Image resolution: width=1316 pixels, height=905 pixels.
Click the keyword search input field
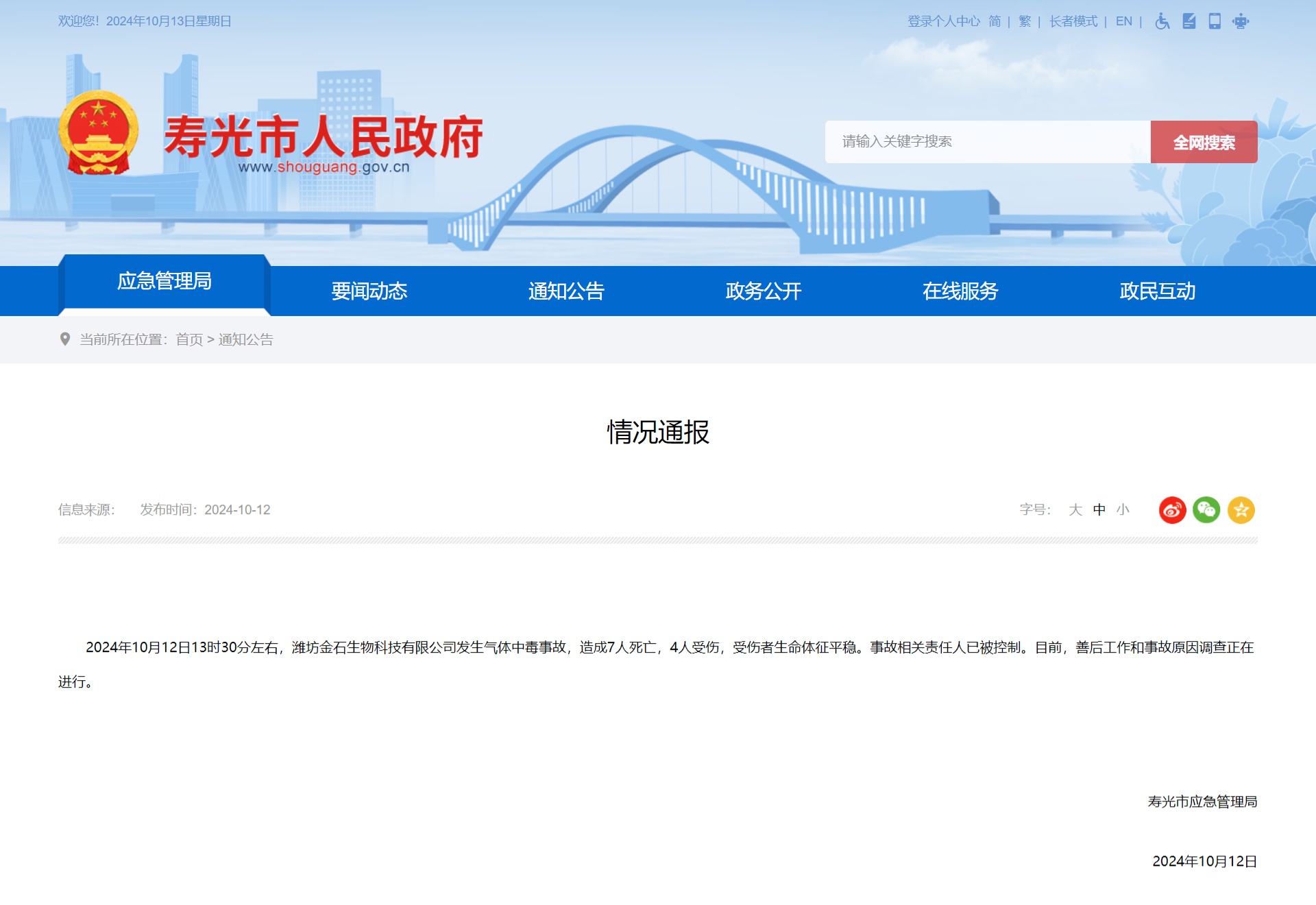coord(980,142)
